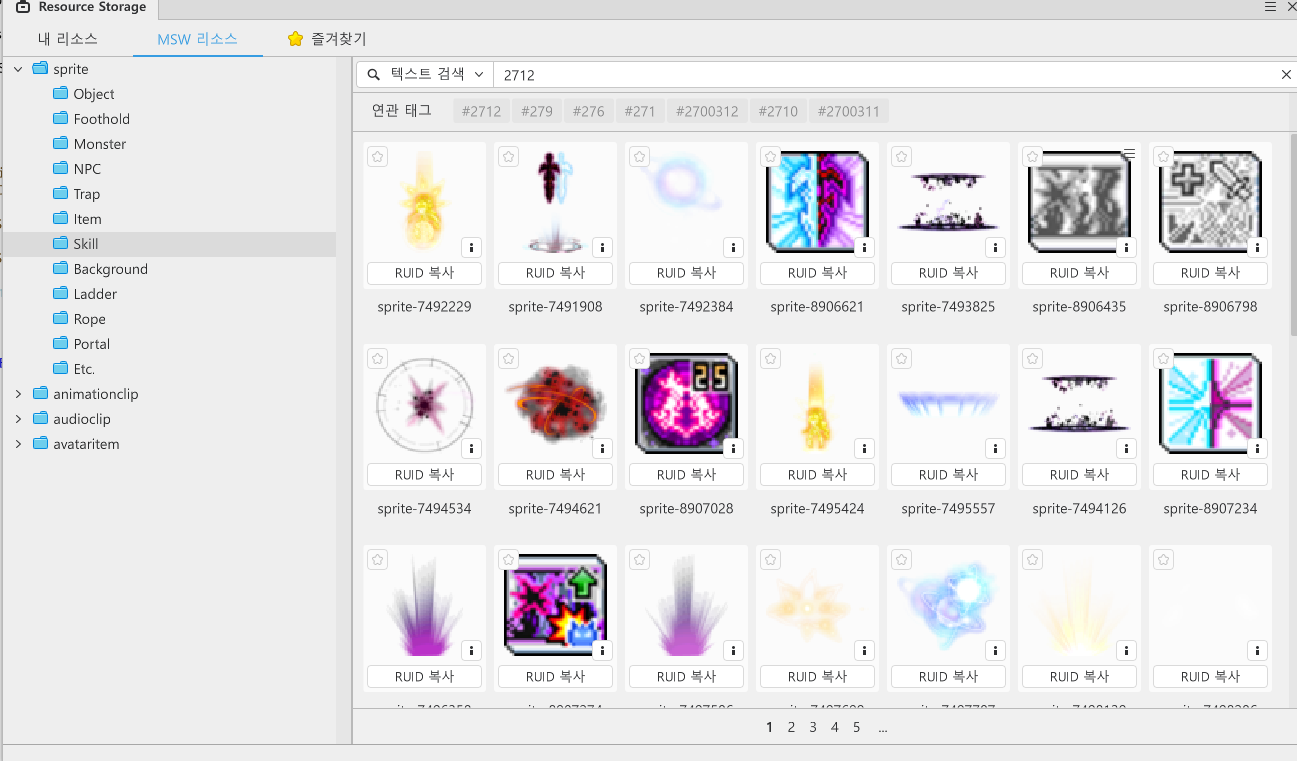Click the hamburger menu on sprite-8906435
Image resolution: width=1297 pixels, height=761 pixels.
tap(1129, 153)
